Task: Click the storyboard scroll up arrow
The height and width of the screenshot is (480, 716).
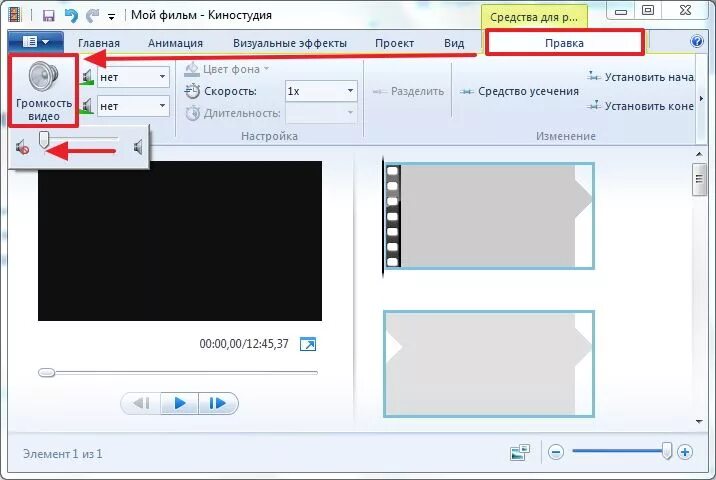Action: tap(699, 154)
